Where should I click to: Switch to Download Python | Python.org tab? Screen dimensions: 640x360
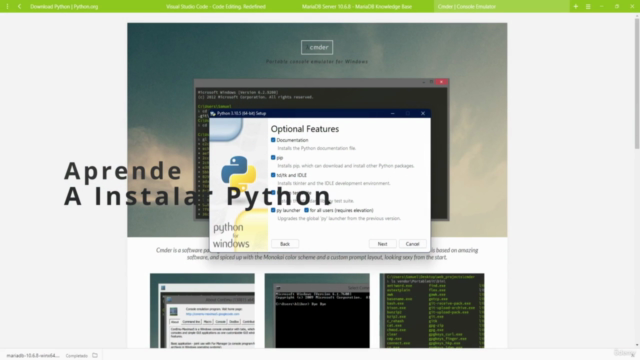tap(64, 7)
